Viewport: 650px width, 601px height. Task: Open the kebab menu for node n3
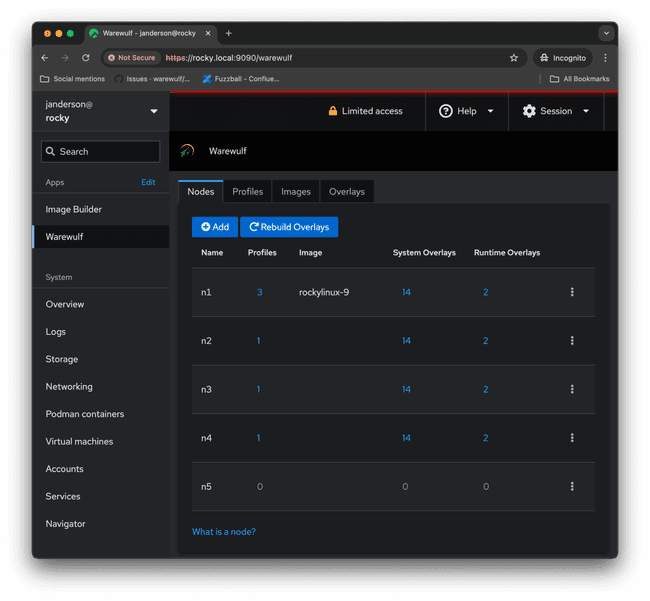pyautogui.click(x=572, y=389)
